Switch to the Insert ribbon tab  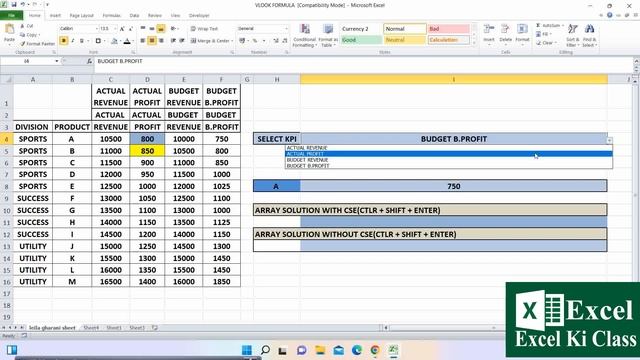coord(55,16)
